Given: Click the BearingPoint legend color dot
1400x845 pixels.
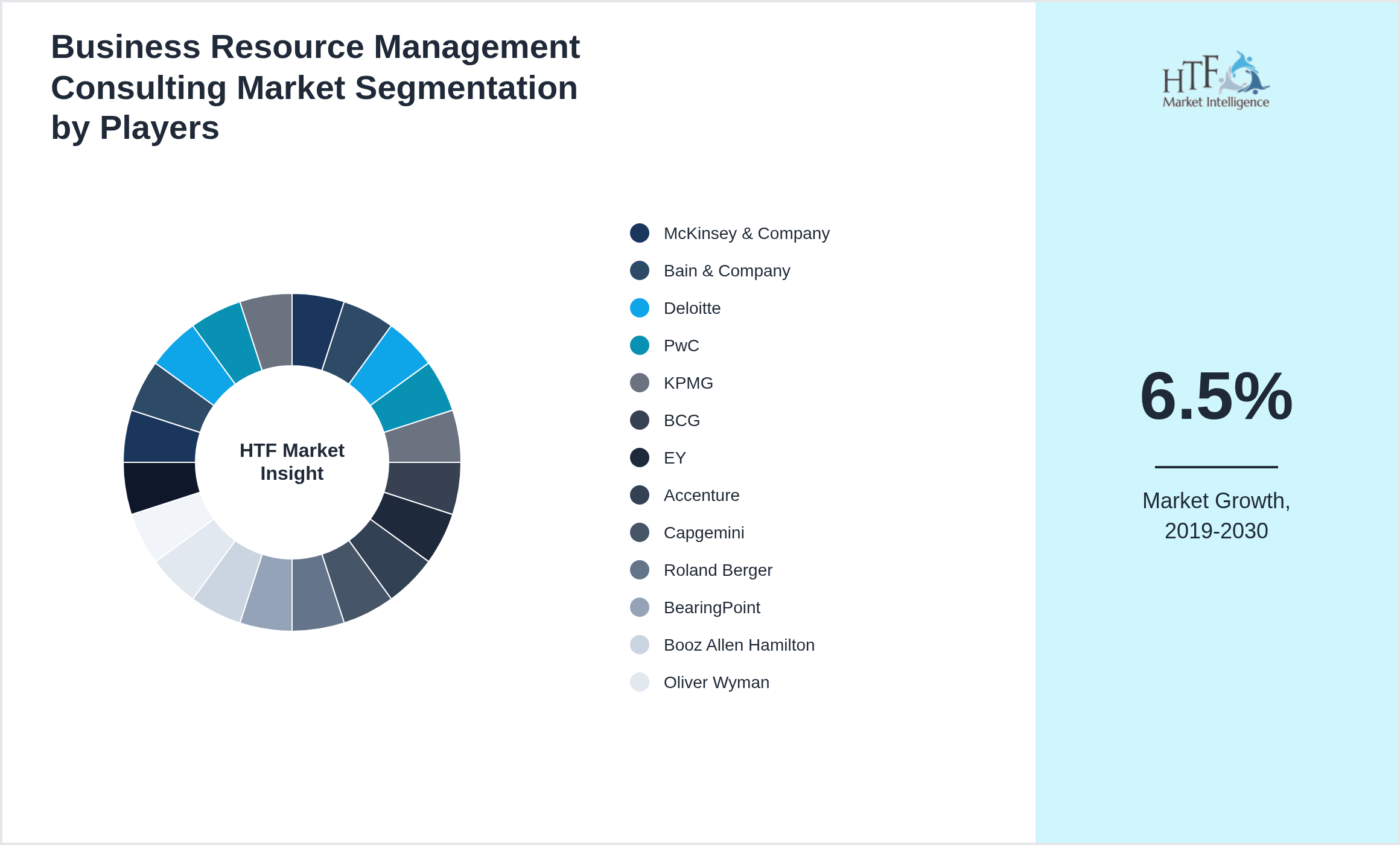Looking at the screenshot, I should pyautogui.click(x=640, y=607).
